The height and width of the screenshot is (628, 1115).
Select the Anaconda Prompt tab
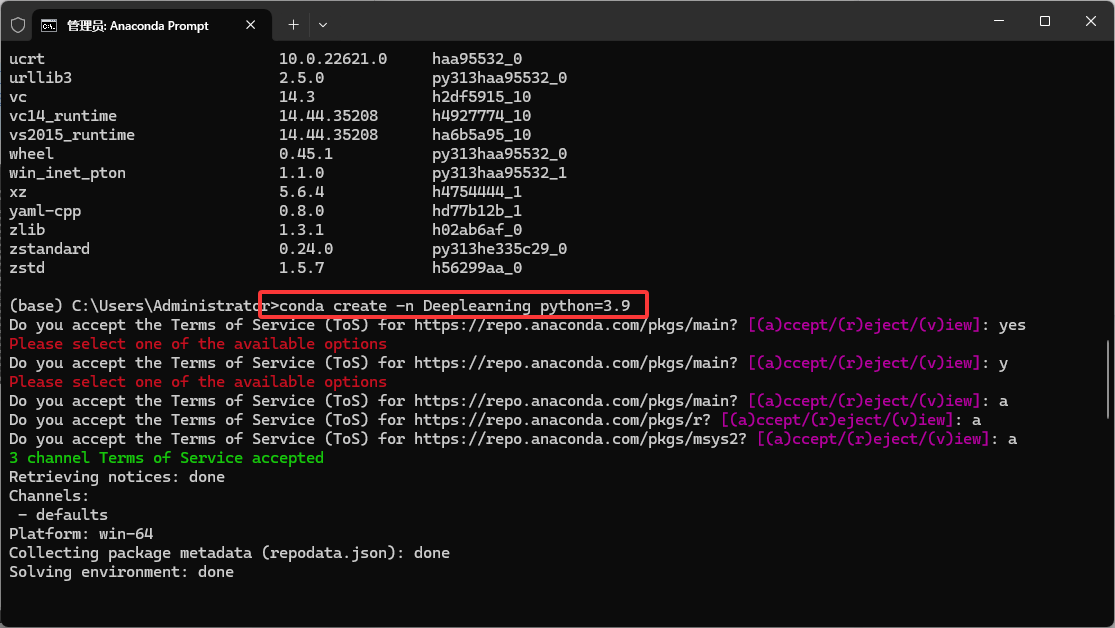pyautogui.click(x=152, y=25)
